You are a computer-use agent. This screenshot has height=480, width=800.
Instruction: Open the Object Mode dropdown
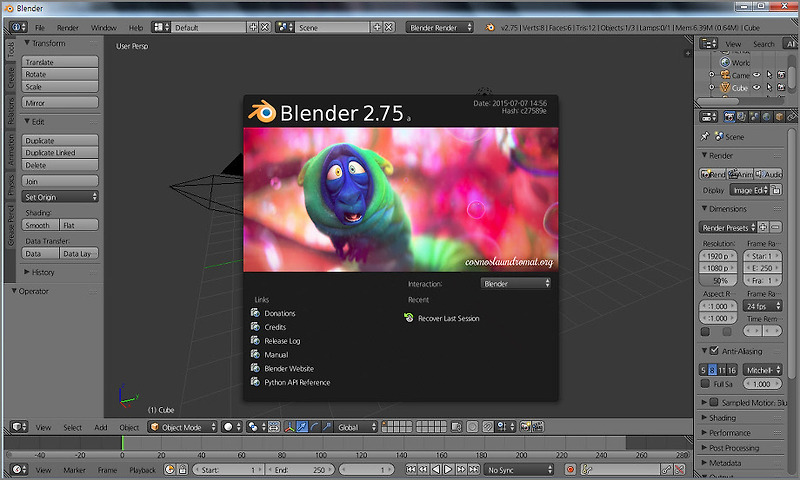[x=183, y=427]
